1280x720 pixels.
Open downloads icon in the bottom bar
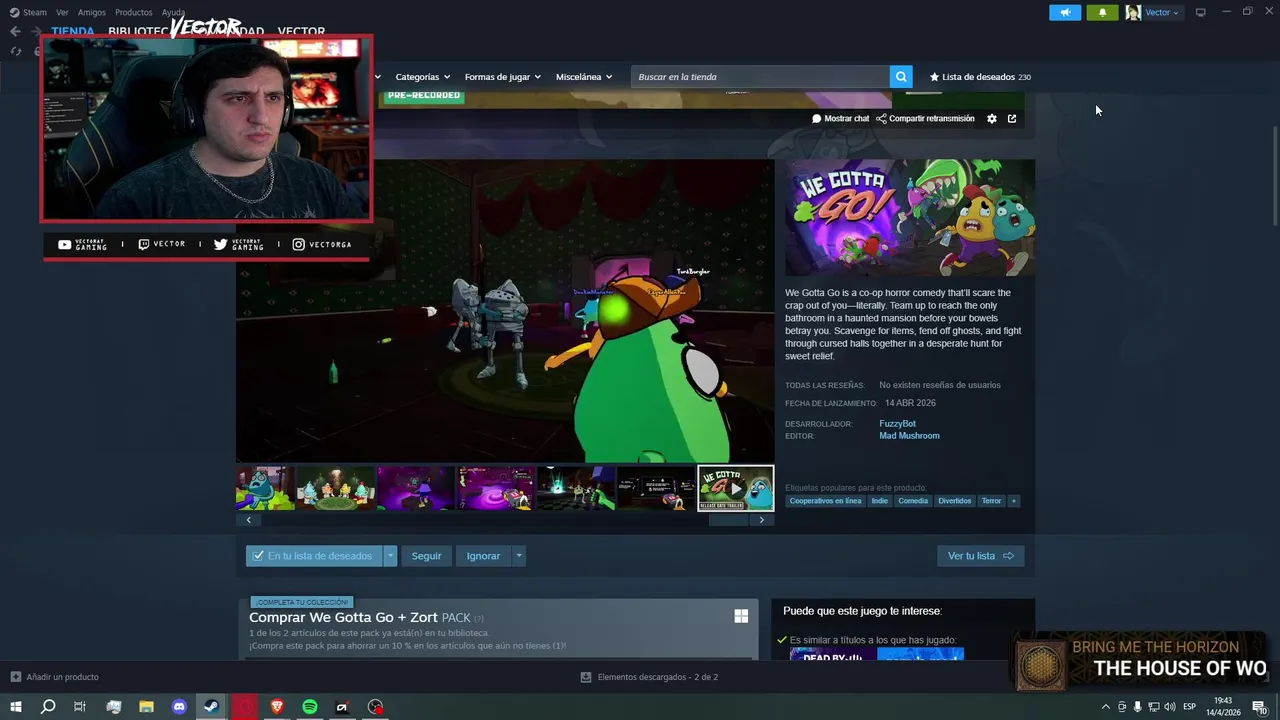pos(586,677)
